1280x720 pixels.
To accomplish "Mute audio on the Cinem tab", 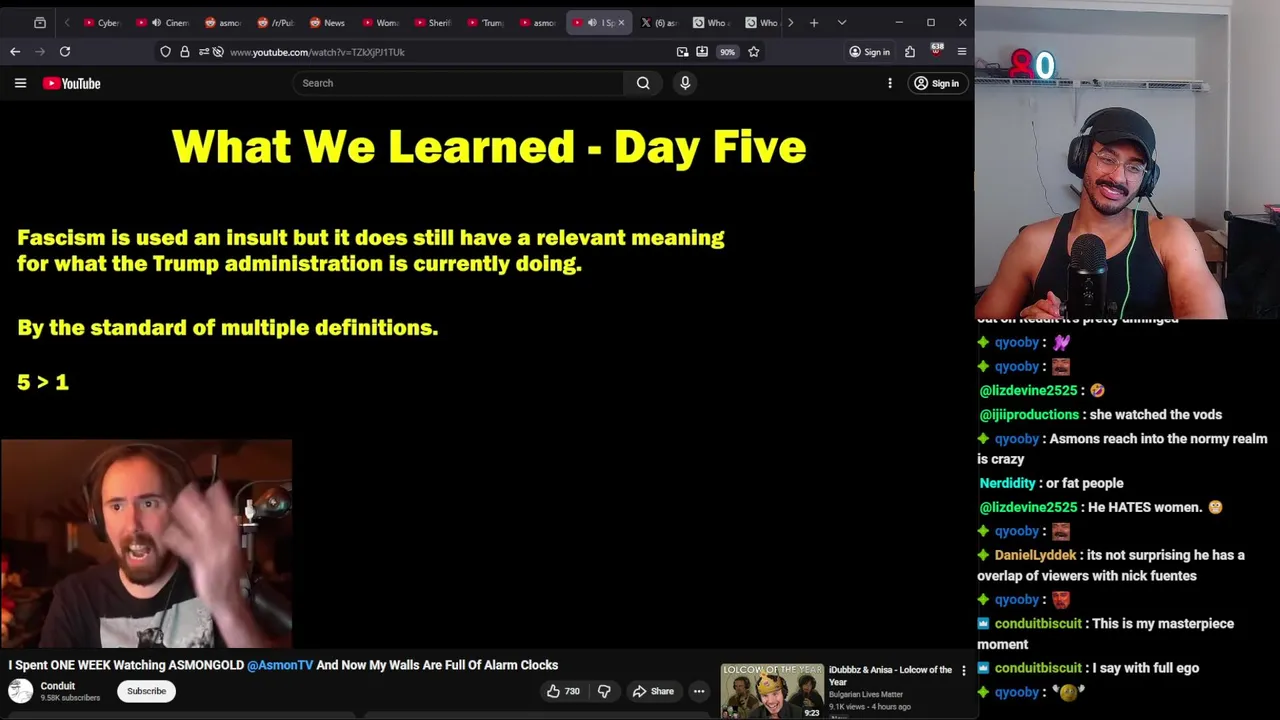I will click(x=156, y=22).
